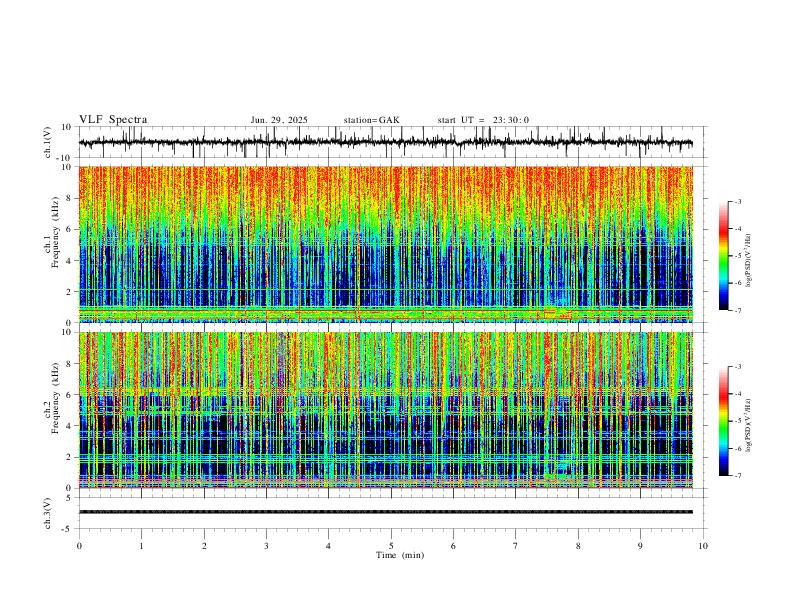Click the time axis tick label '10'
This screenshot has width=792, height=612.
pyautogui.click(x=703, y=546)
